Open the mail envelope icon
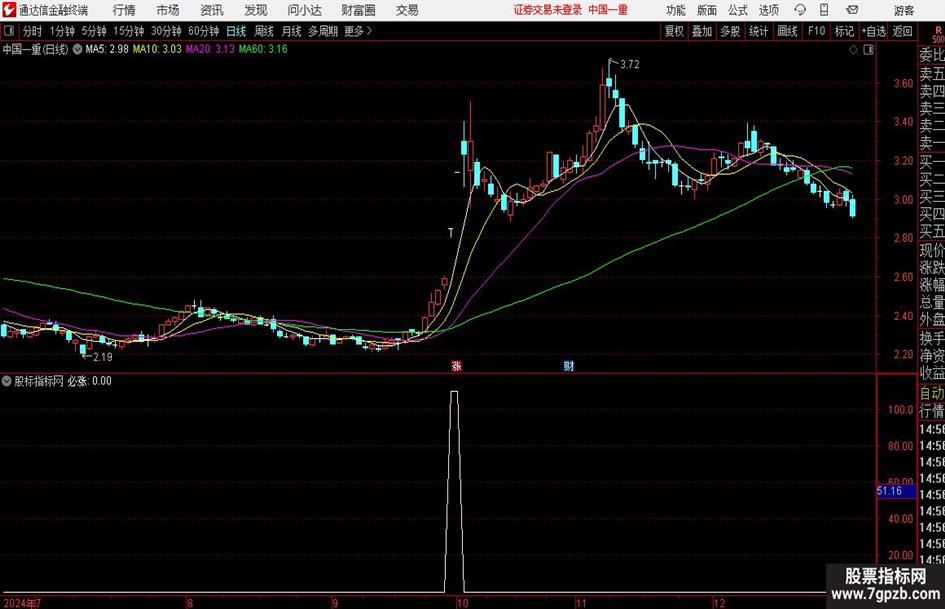Viewport: 945px width, 609px height. 852,10
